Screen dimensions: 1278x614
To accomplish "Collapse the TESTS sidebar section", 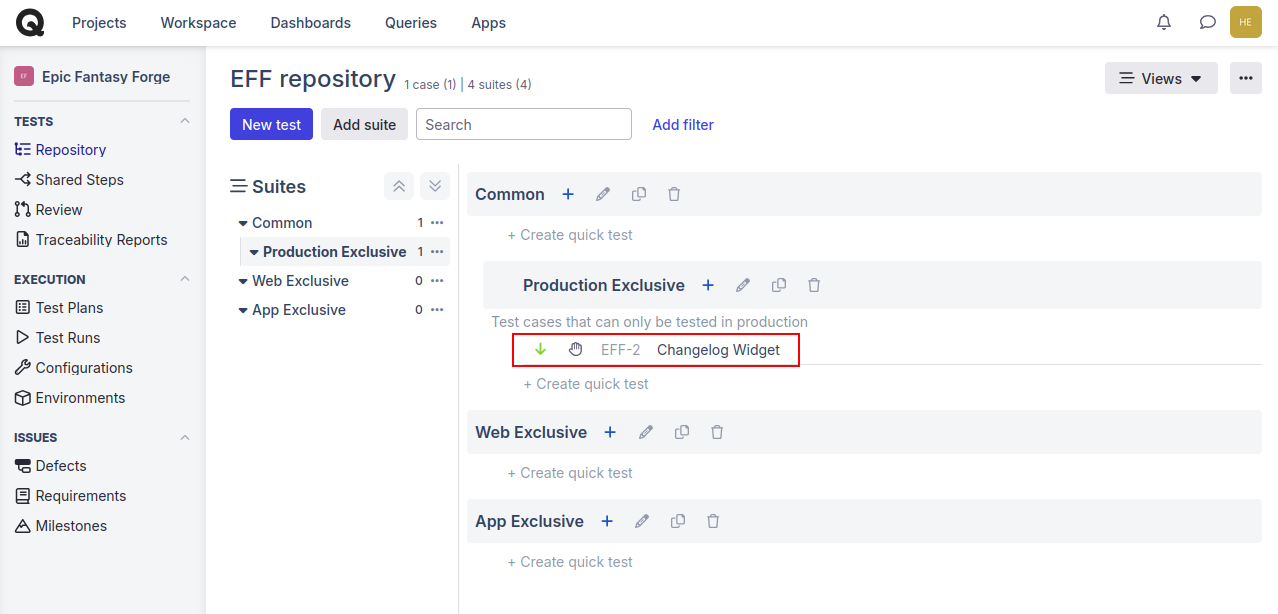I will (184, 121).
